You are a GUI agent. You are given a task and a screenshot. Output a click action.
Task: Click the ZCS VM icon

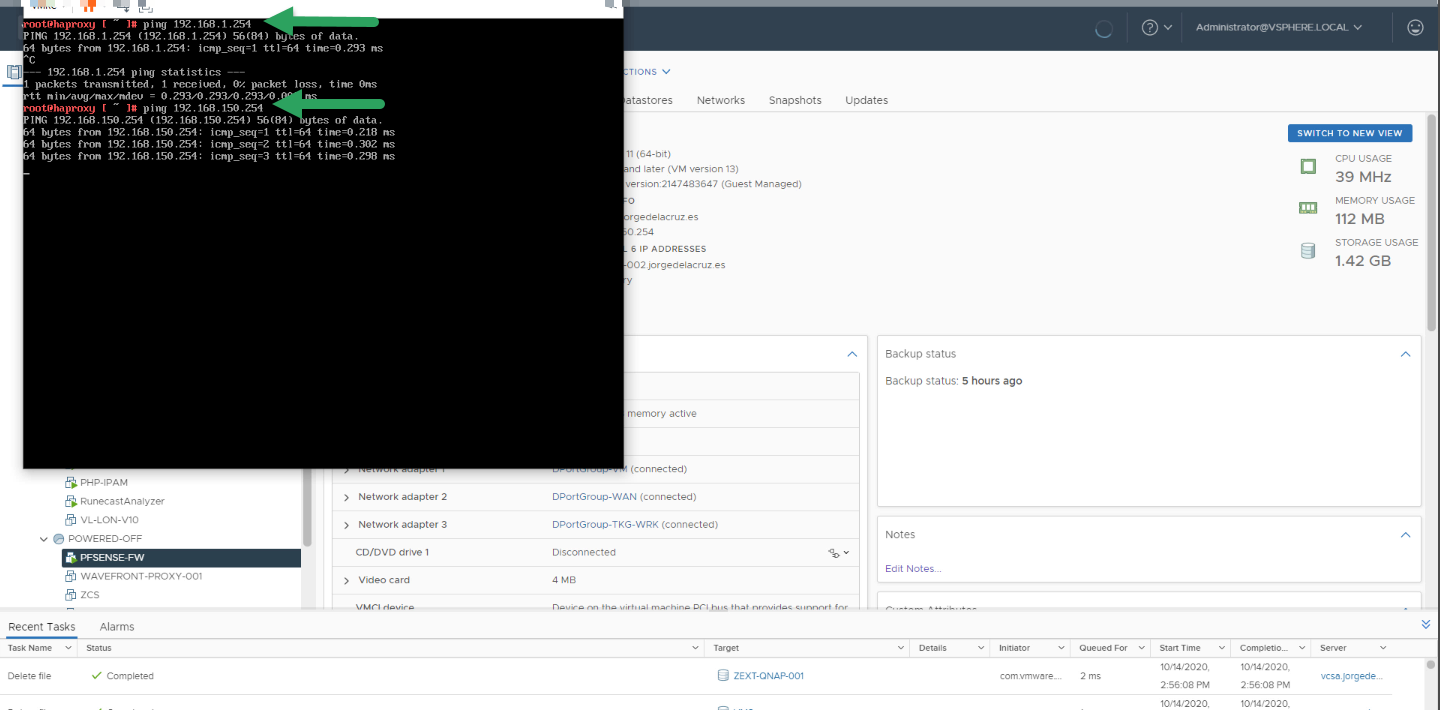[x=71, y=595]
